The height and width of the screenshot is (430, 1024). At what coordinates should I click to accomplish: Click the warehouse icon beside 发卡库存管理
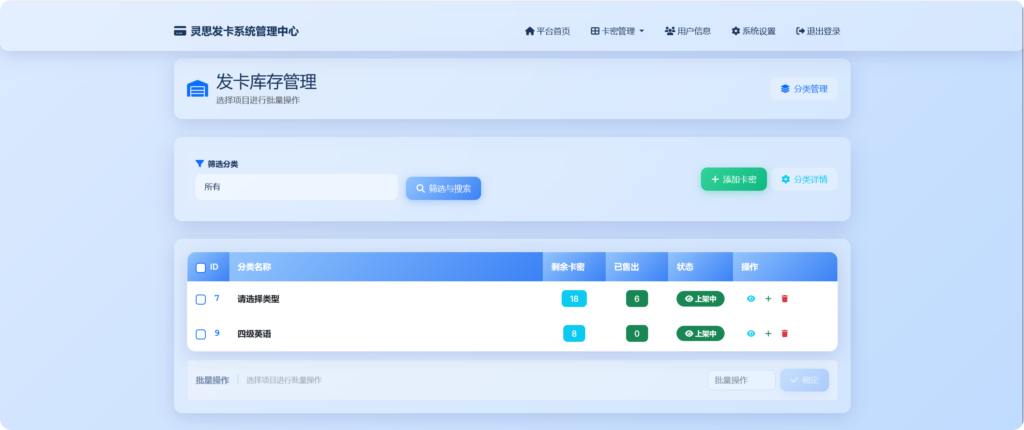[x=197, y=89]
